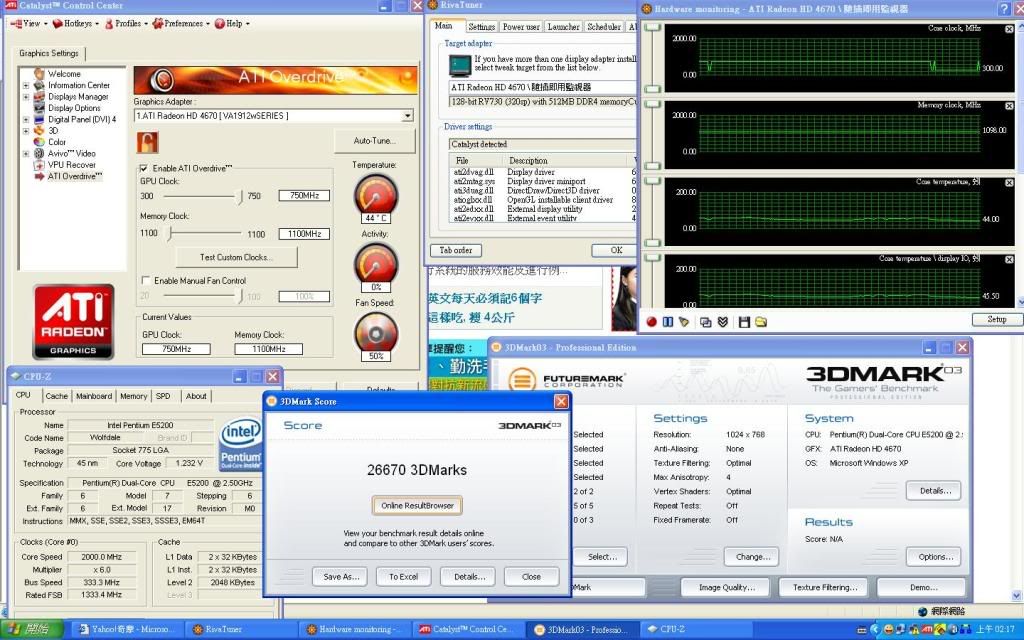Open the Profiles menu dropdown
The height and width of the screenshot is (640, 1024).
click(x=125, y=24)
